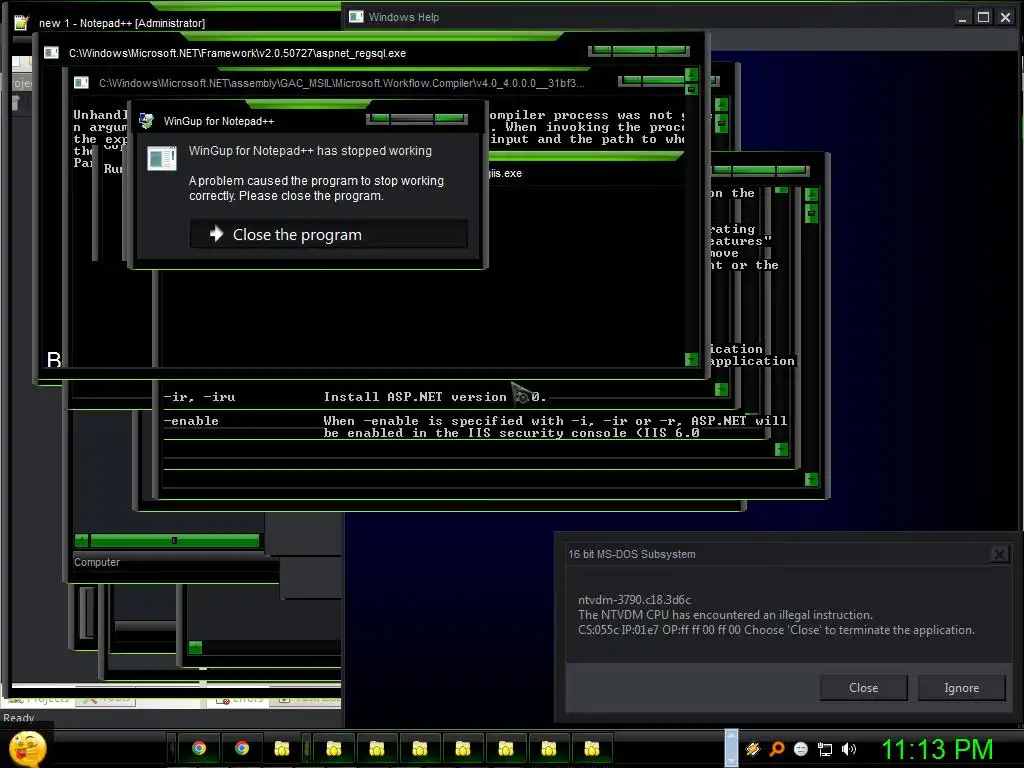Click the WinGup has stopped working heading
1024x768 pixels.
[310, 151]
